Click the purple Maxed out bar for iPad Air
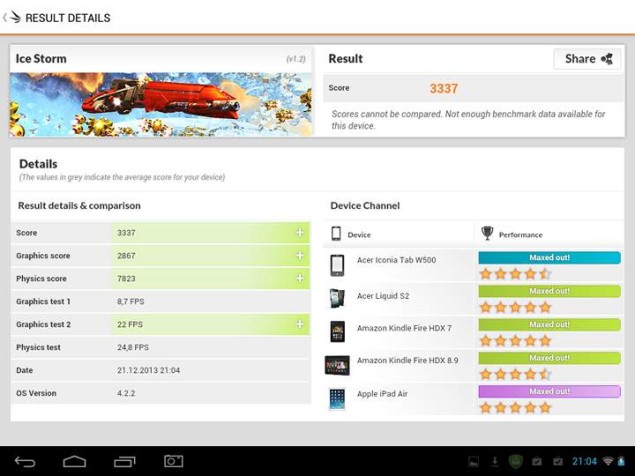 pyautogui.click(x=549, y=391)
